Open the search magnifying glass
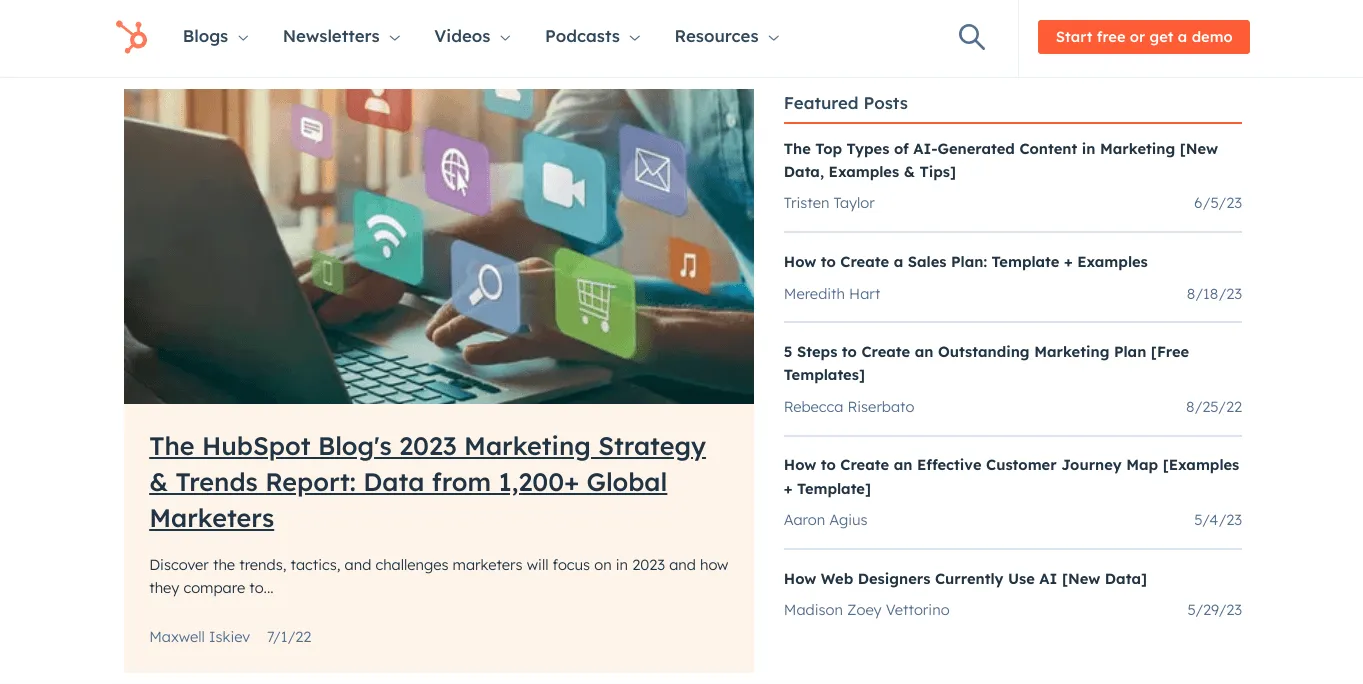 click(x=971, y=36)
